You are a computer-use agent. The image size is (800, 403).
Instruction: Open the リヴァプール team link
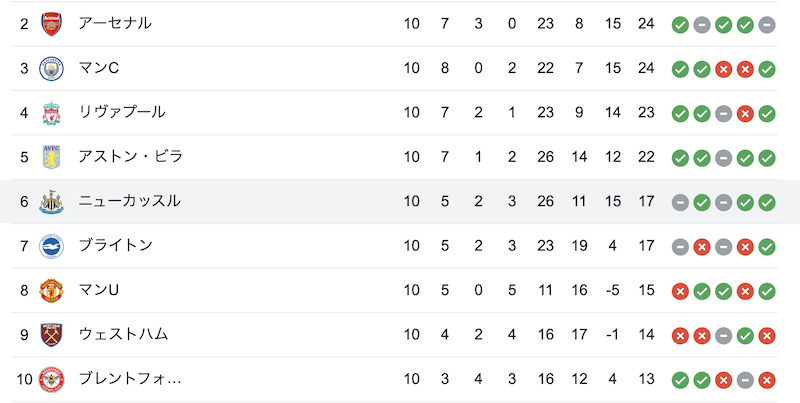coord(121,112)
